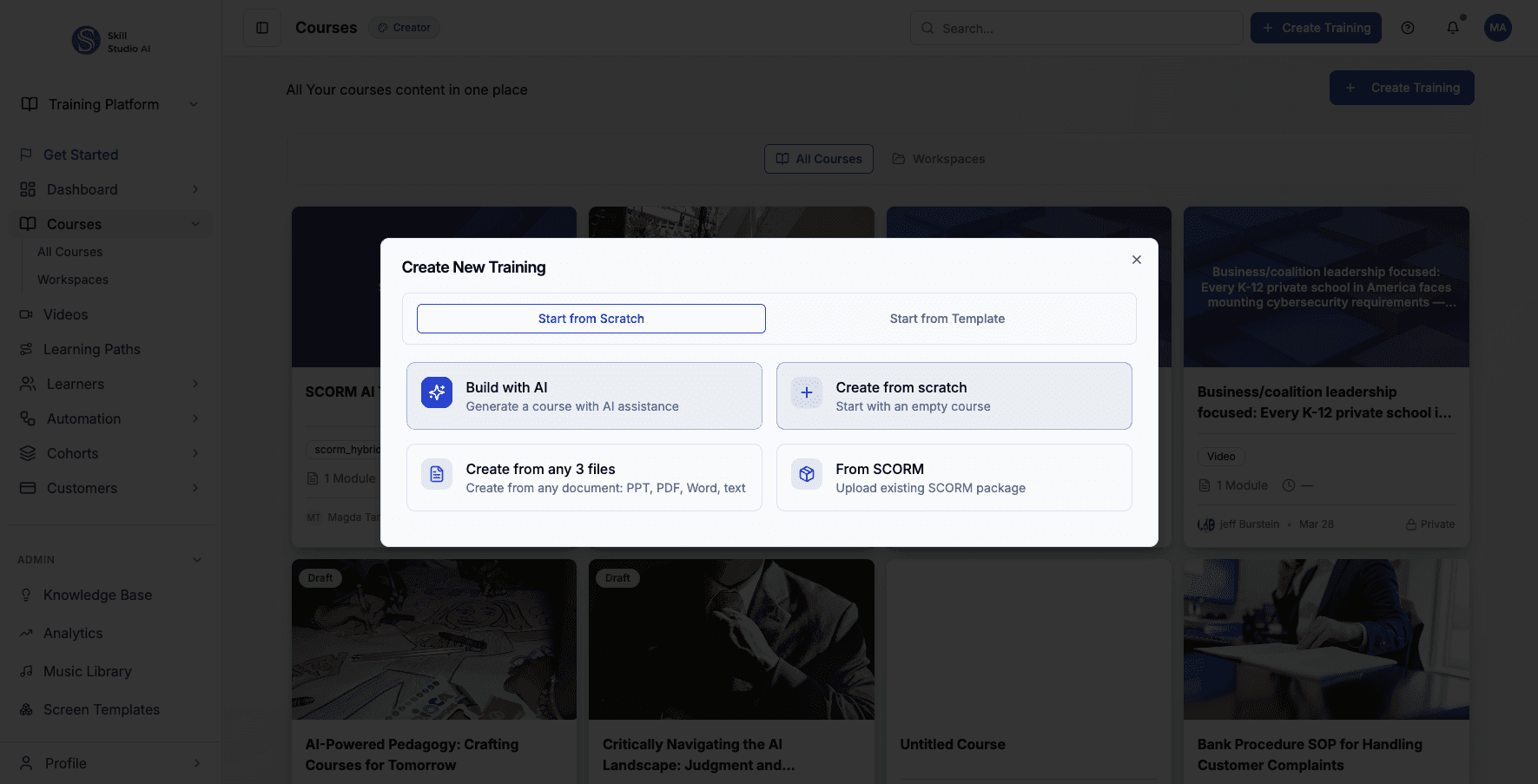This screenshot has height=784, width=1538.
Task: Toggle the sidebar collapse panel icon
Action: tap(261, 27)
